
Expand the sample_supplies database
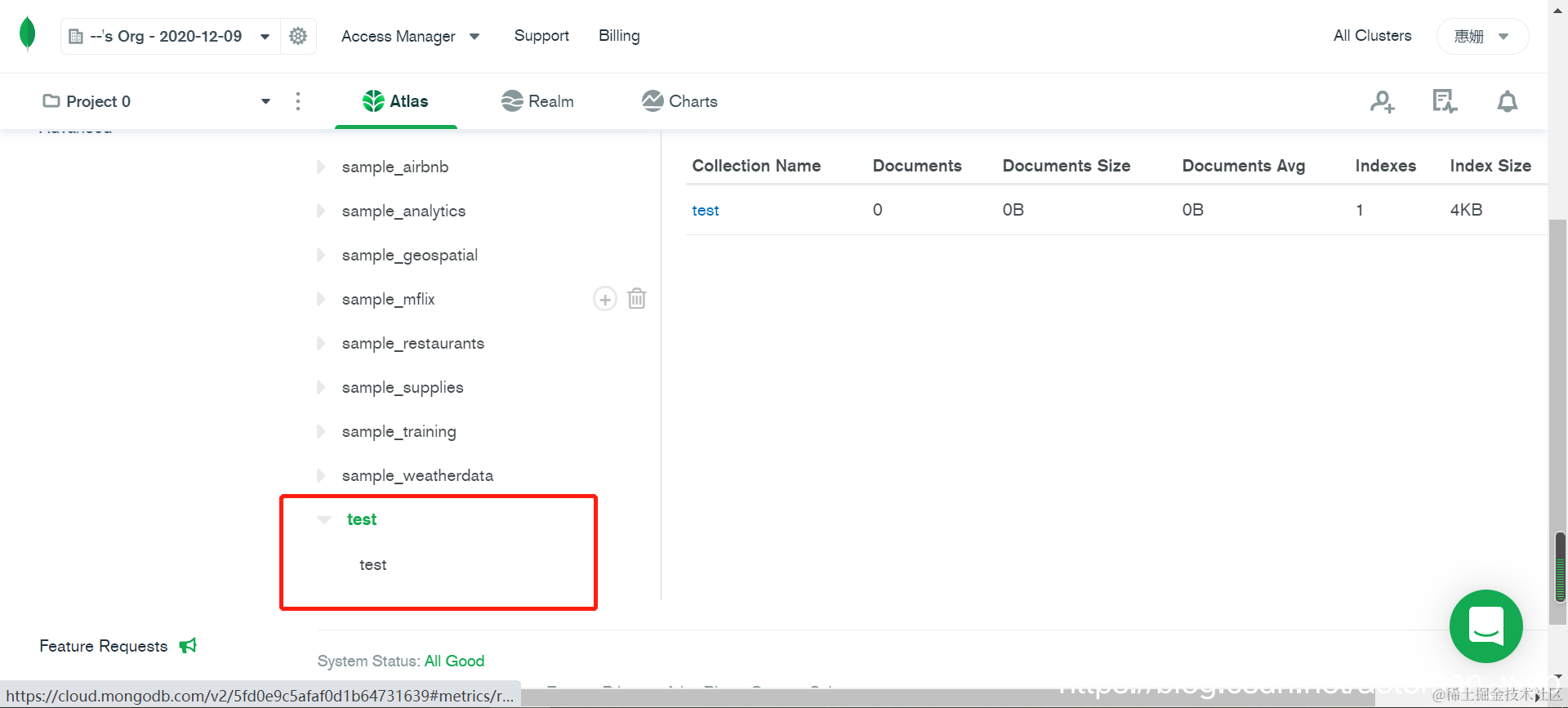point(321,387)
